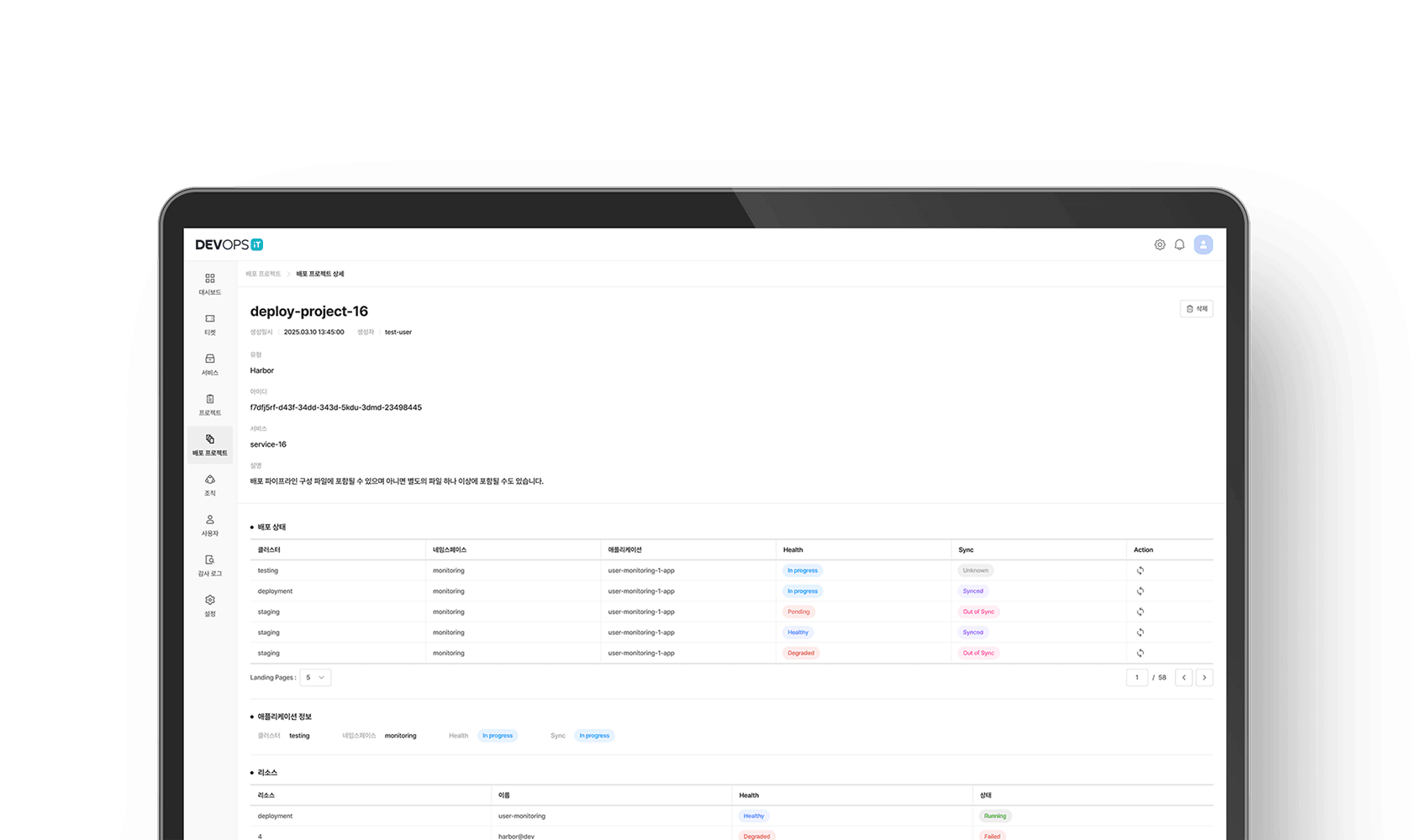Select the 조직 organization sidebar icon

(210, 485)
